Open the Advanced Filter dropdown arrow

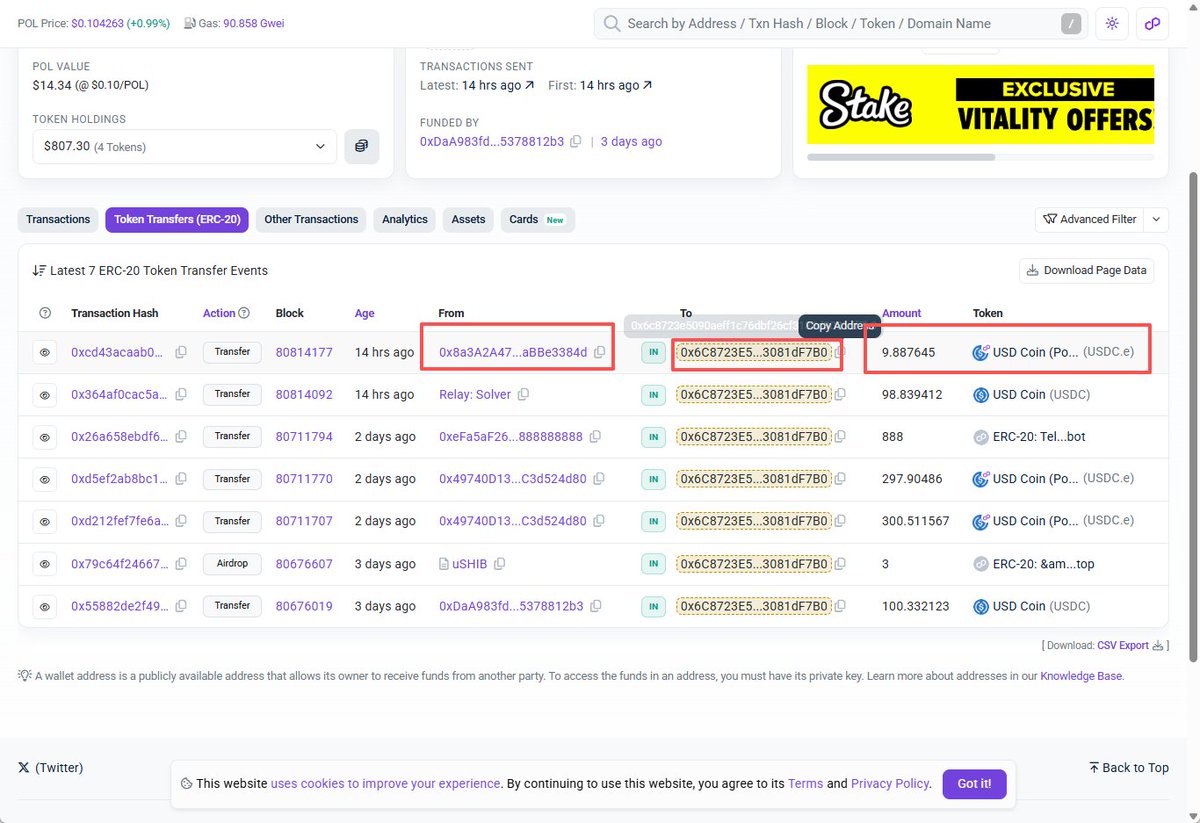(x=1156, y=219)
